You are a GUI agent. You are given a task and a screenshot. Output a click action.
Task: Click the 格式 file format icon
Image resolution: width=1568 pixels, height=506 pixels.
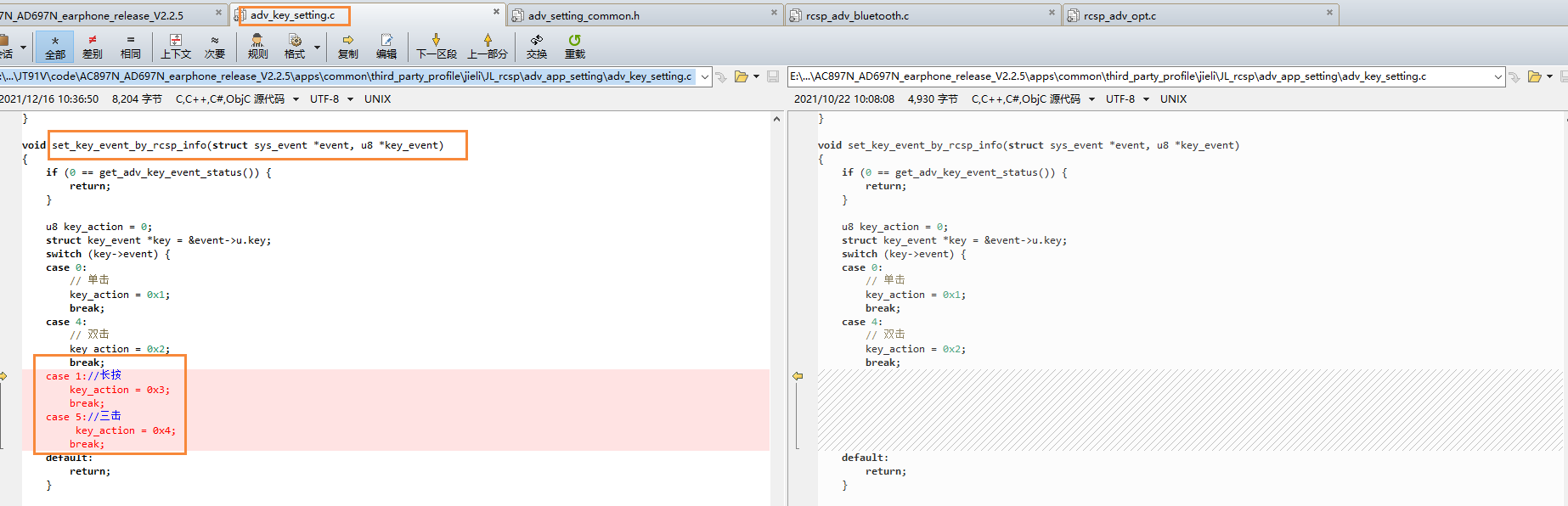point(295,47)
